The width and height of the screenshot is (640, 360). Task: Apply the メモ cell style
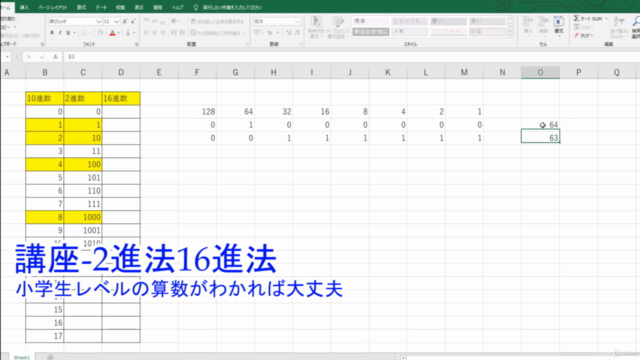[409, 31]
